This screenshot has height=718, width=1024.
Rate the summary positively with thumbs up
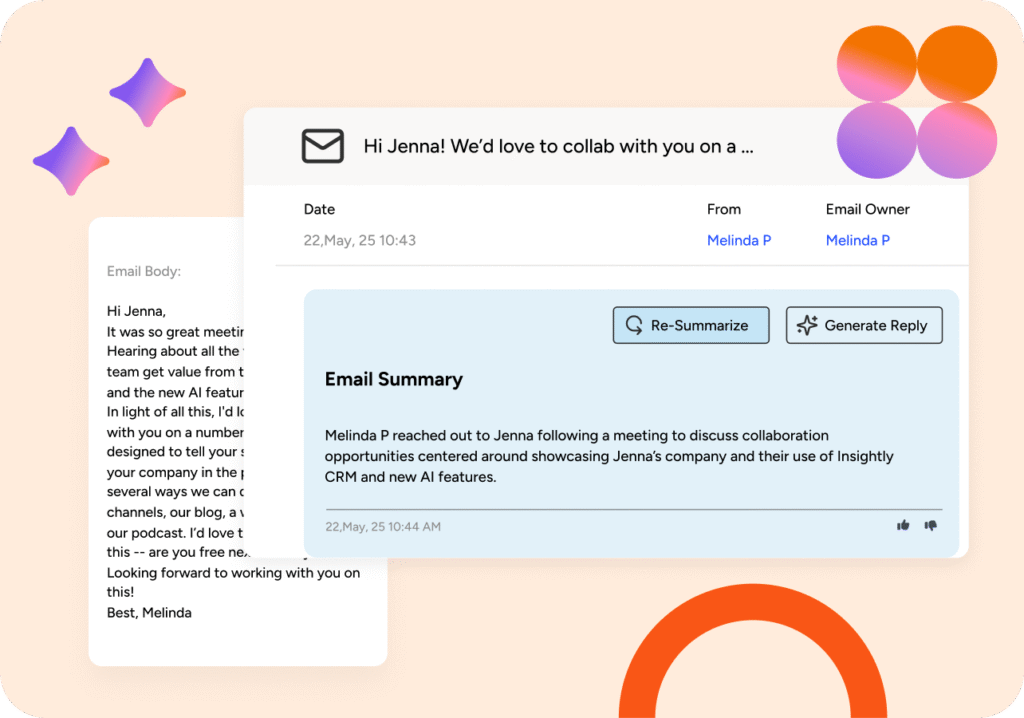point(903,525)
